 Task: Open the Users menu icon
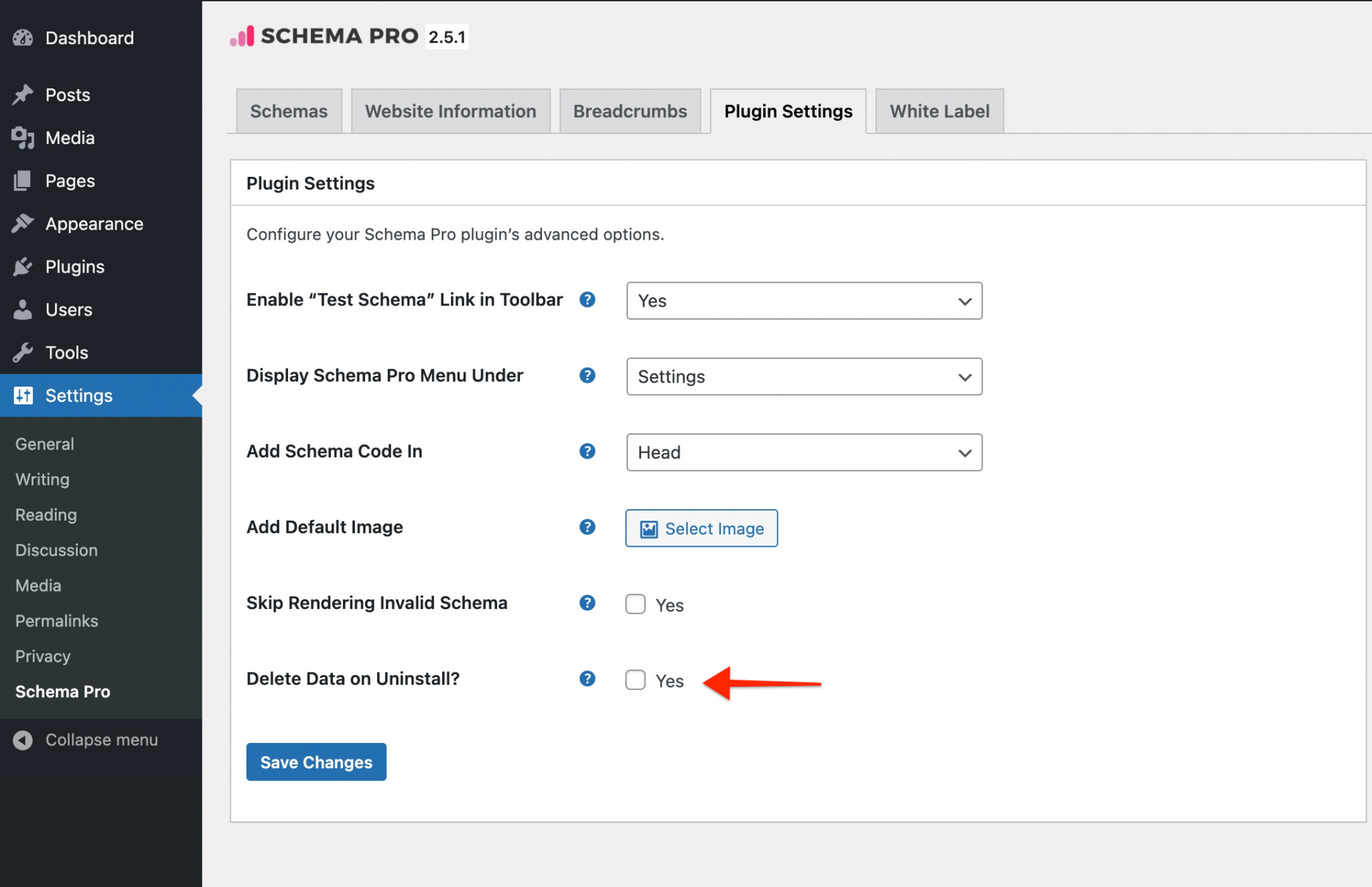22,310
